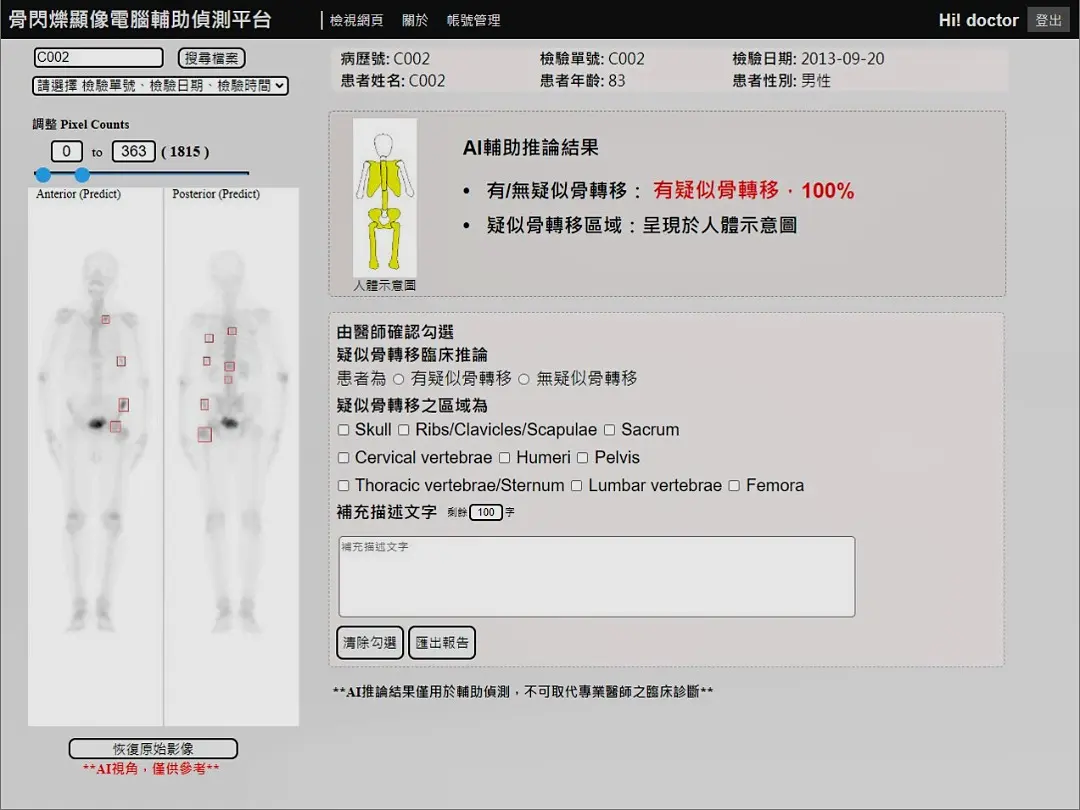The width and height of the screenshot is (1080, 810).
Task: Click the 登出 logout button
Action: click(x=1048, y=20)
